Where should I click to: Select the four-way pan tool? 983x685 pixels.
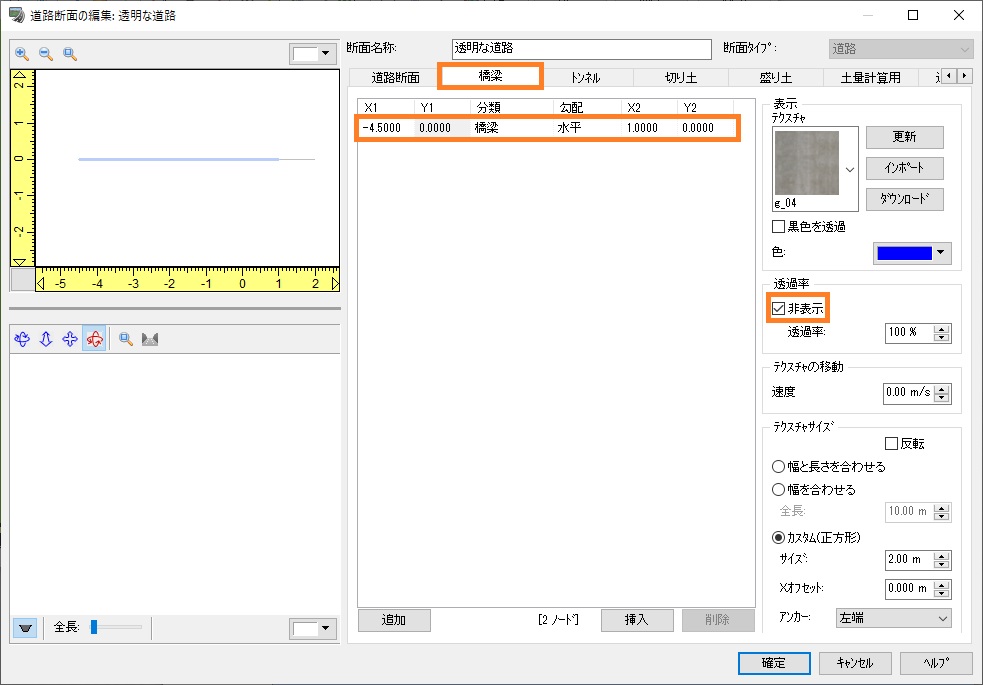point(70,339)
